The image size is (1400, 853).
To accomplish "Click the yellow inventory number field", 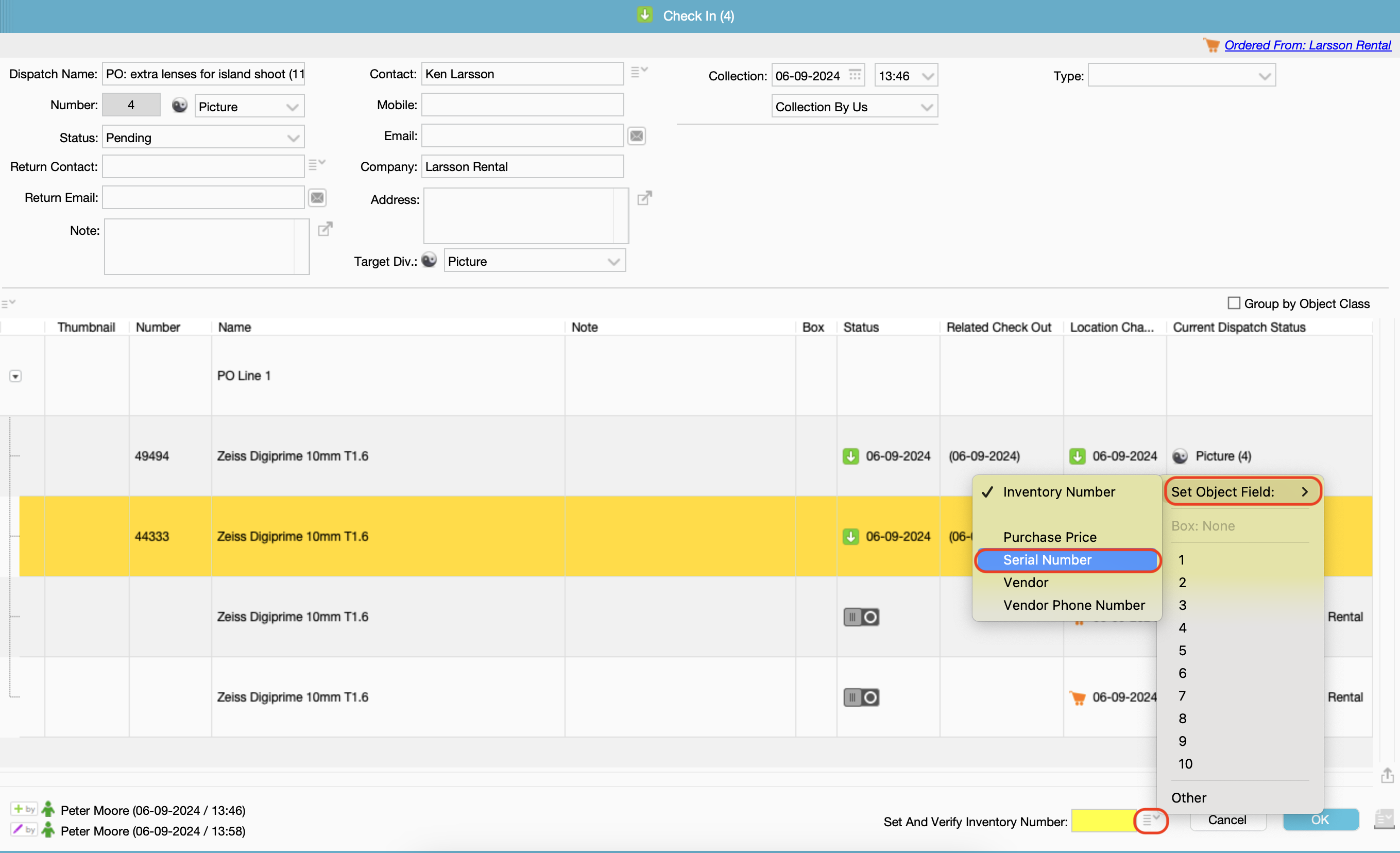I will pos(1102,821).
